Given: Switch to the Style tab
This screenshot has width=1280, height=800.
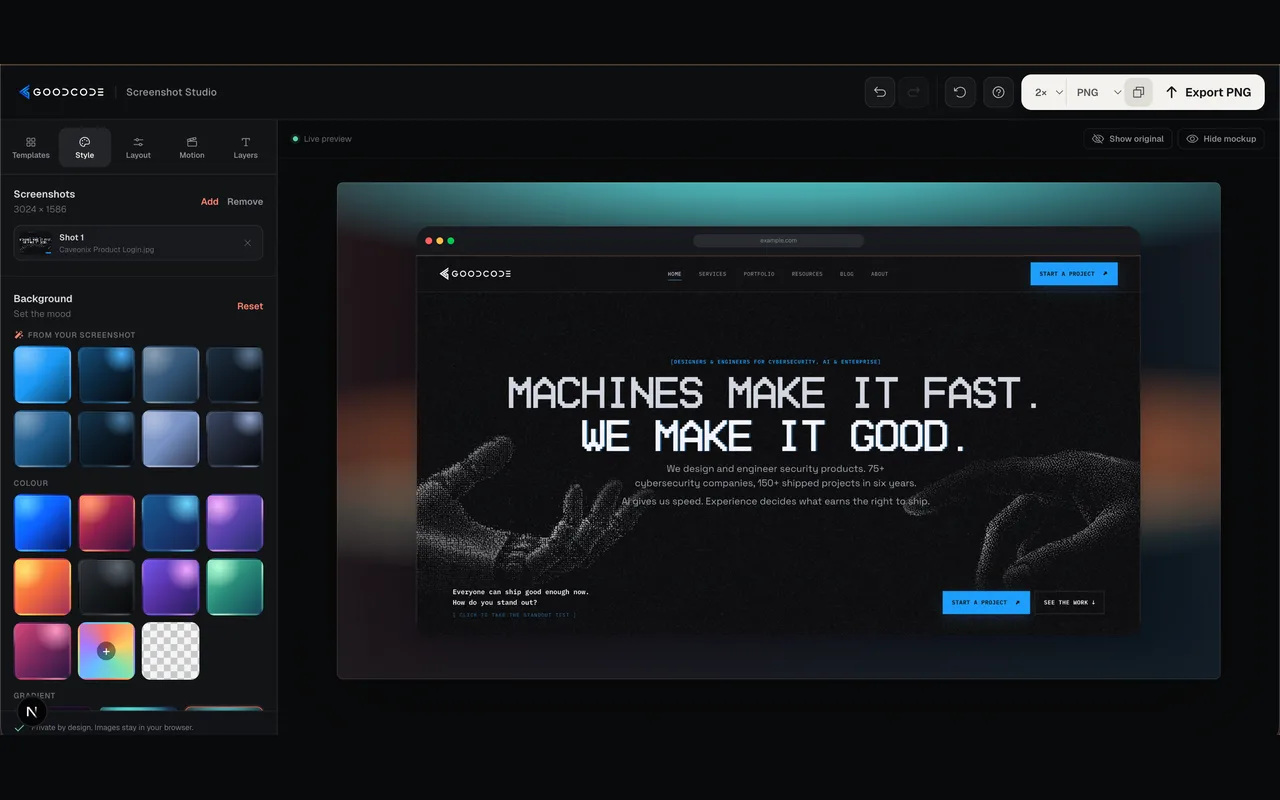Looking at the screenshot, I should pyautogui.click(x=85, y=147).
